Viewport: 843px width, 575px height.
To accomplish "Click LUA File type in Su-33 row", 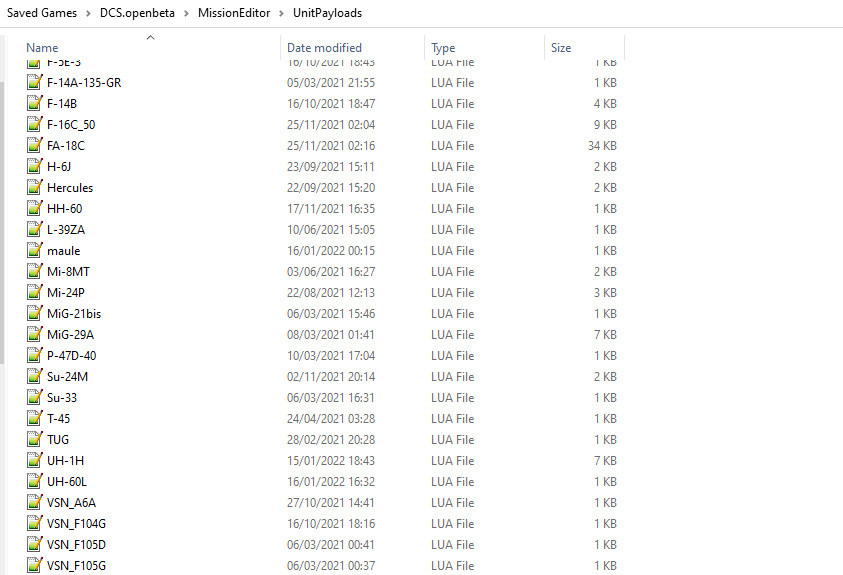I will coord(452,398).
